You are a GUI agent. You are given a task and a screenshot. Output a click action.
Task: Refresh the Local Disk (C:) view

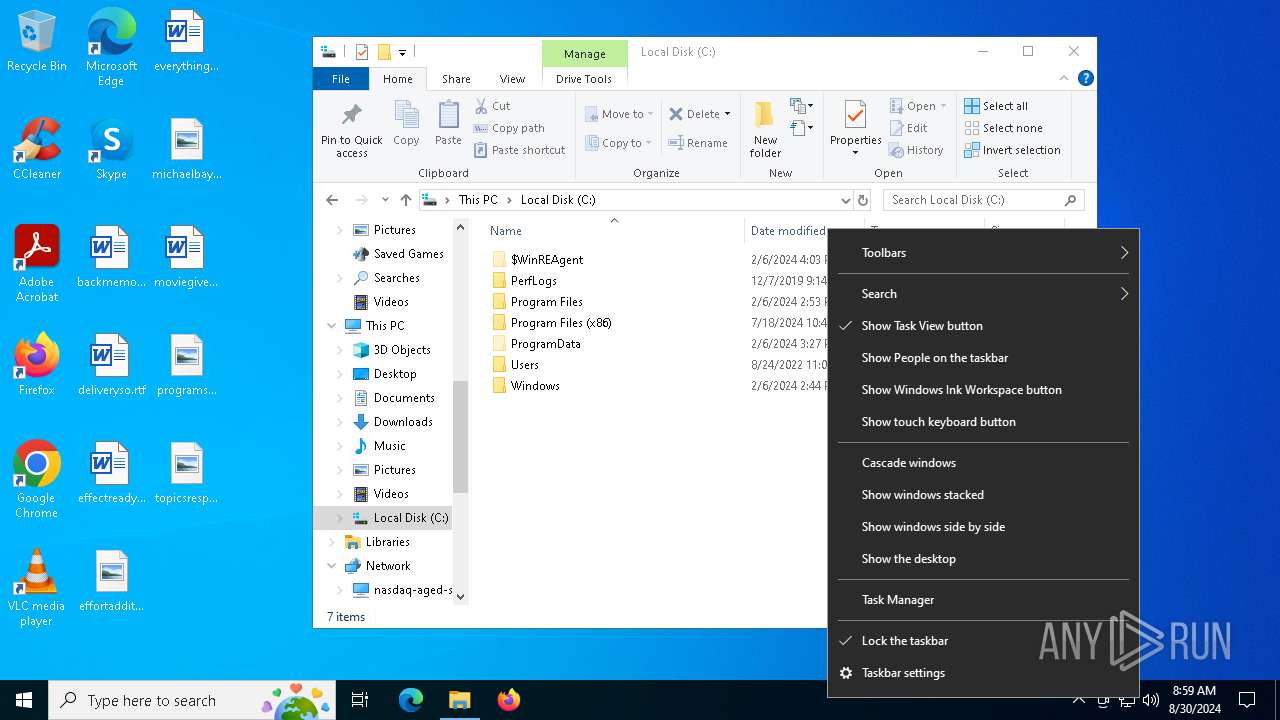(863, 200)
